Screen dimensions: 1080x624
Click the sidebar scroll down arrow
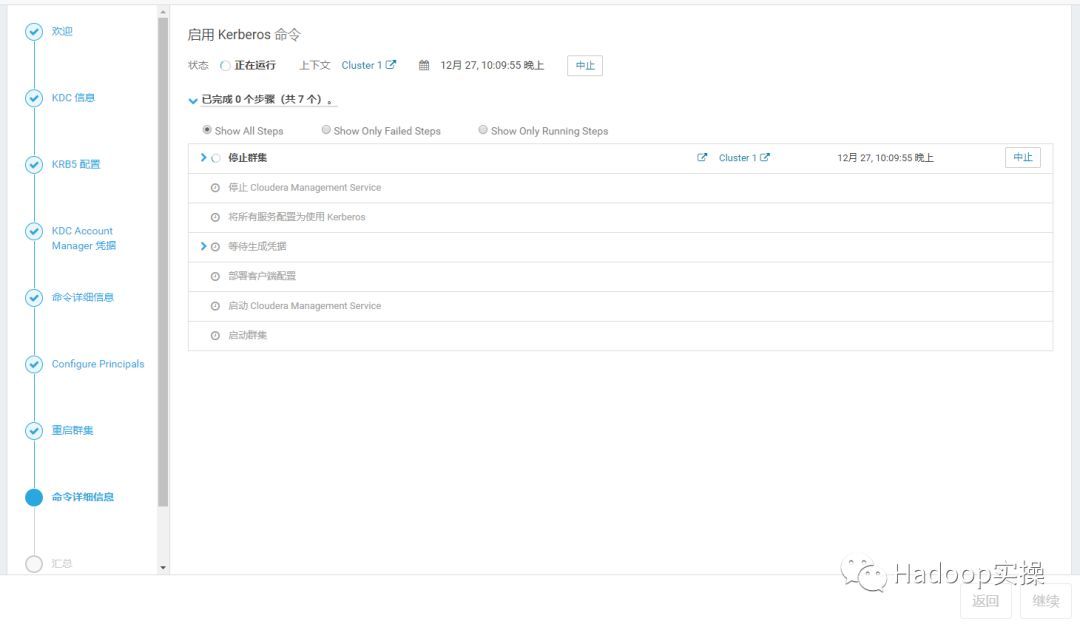pyautogui.click(x=163, y=568)
